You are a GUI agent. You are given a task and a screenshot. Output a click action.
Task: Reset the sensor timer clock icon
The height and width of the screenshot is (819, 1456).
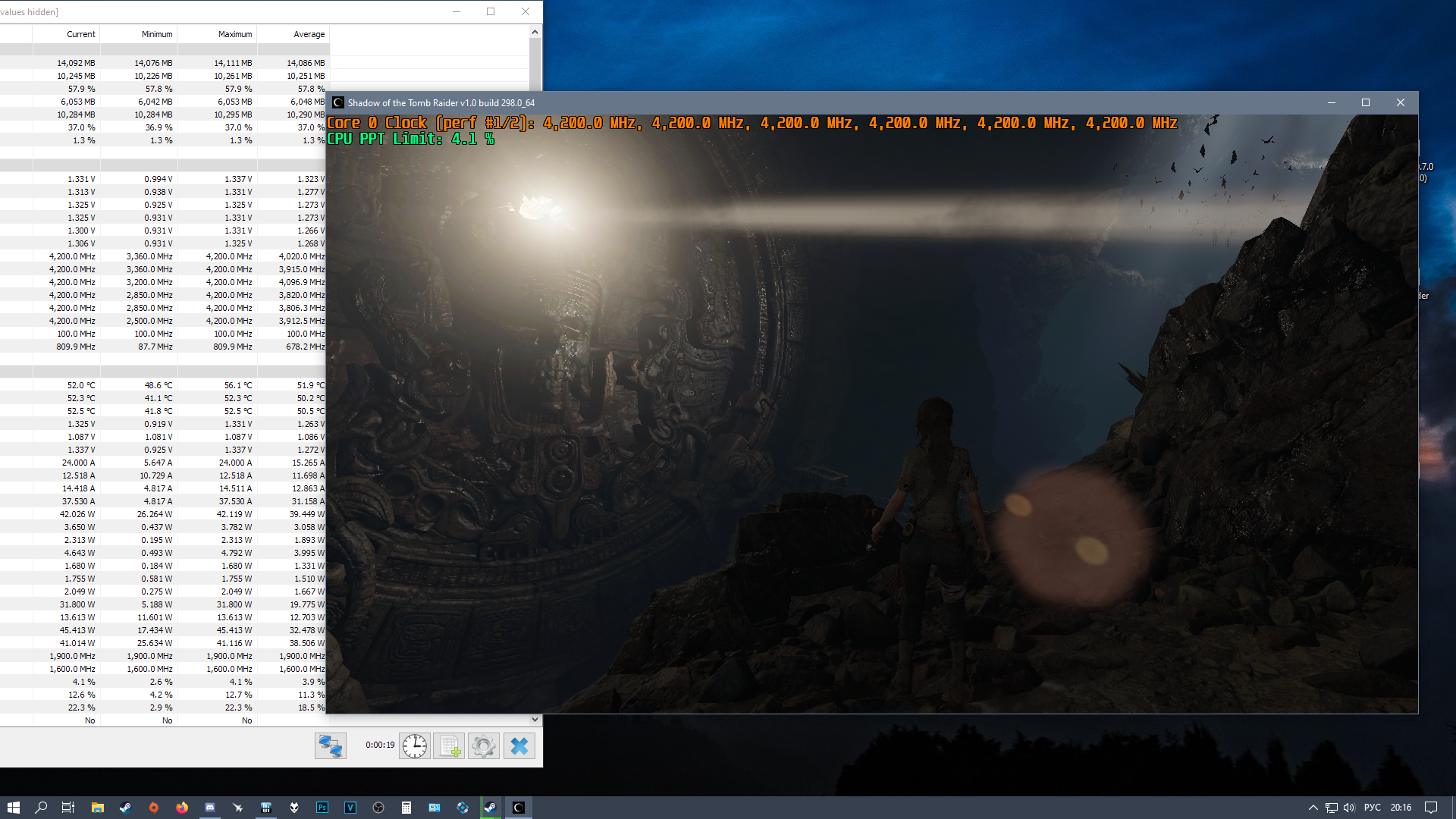tap(415, 746)
